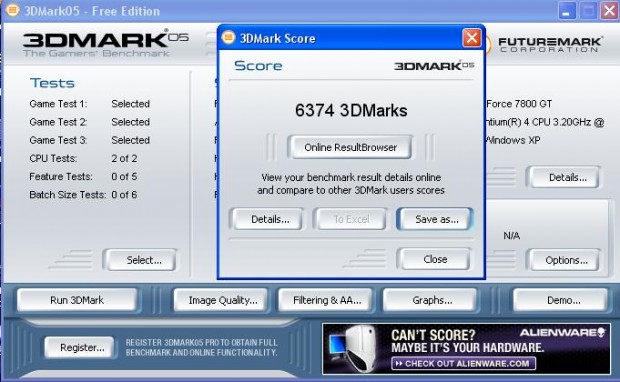Viewport: 620px width, 382px height.
Task: Click the '0 of 5' feature tests value
Action: [x=124, y=176]
